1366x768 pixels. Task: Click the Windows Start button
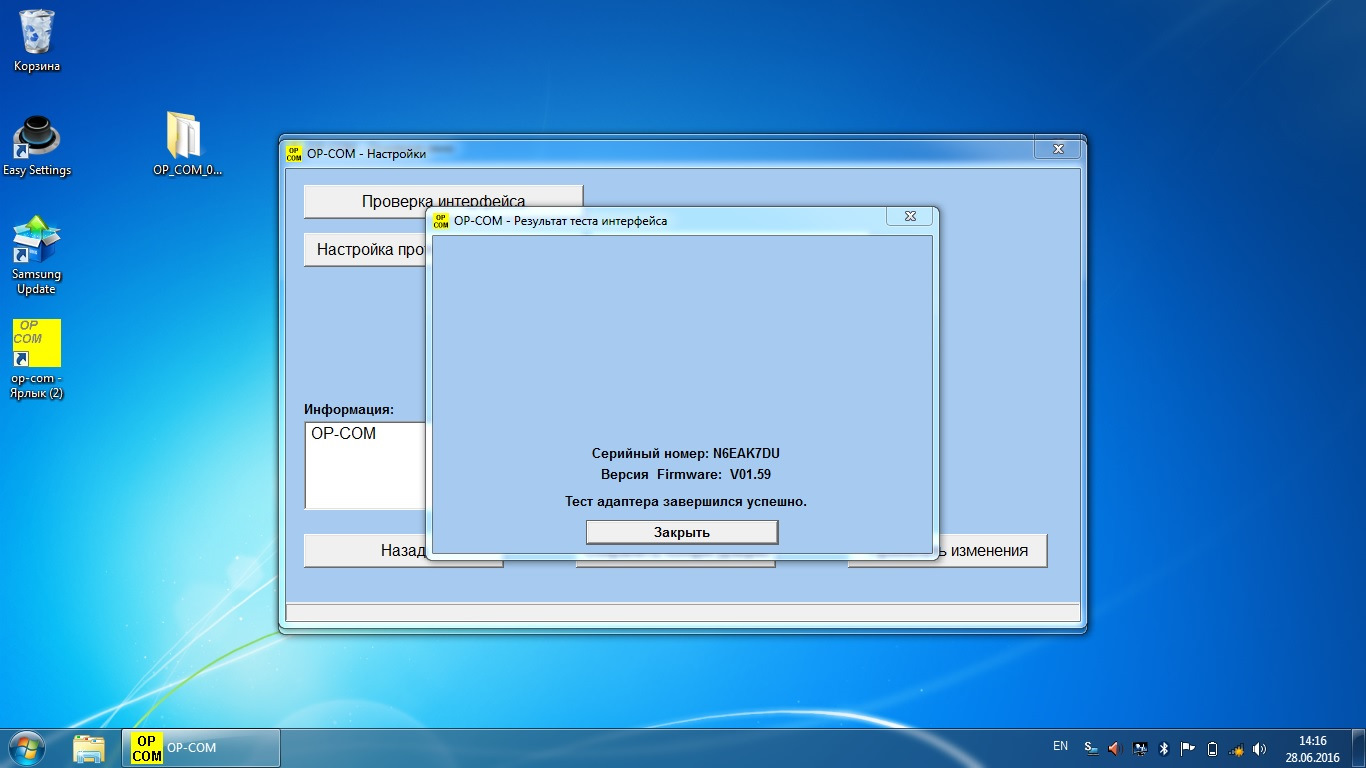27,747
